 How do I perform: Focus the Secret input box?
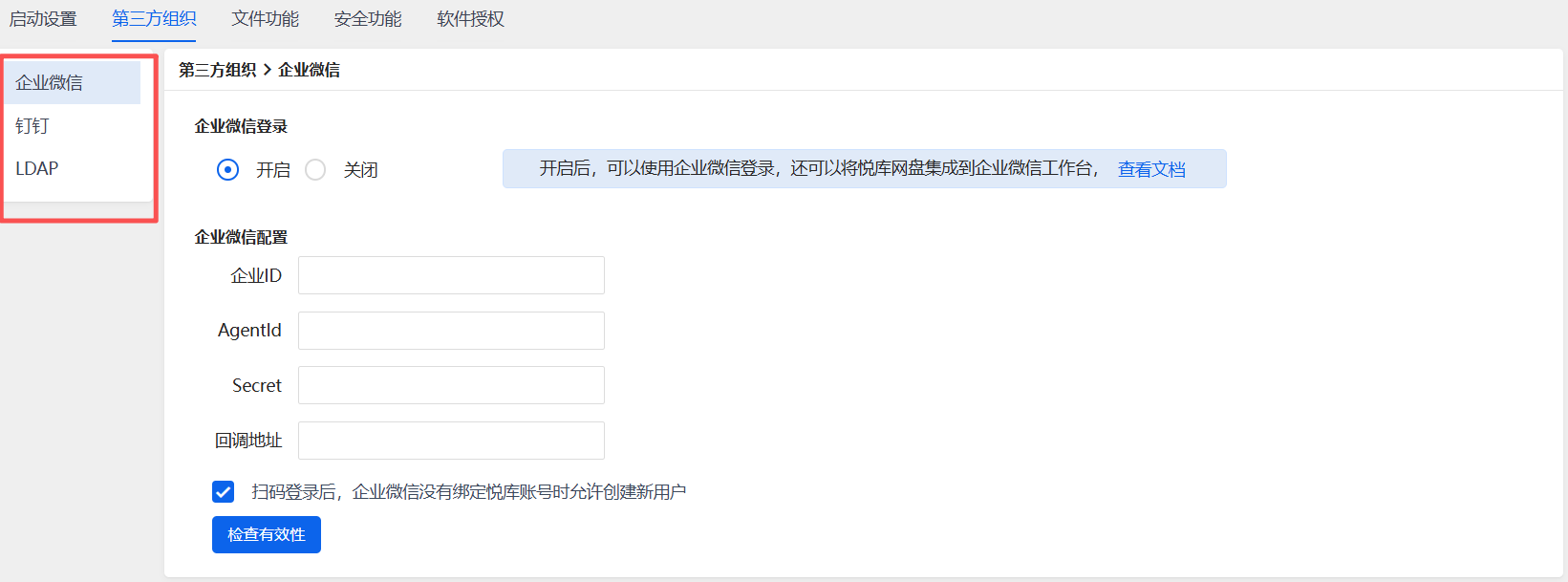click(451, 385)
